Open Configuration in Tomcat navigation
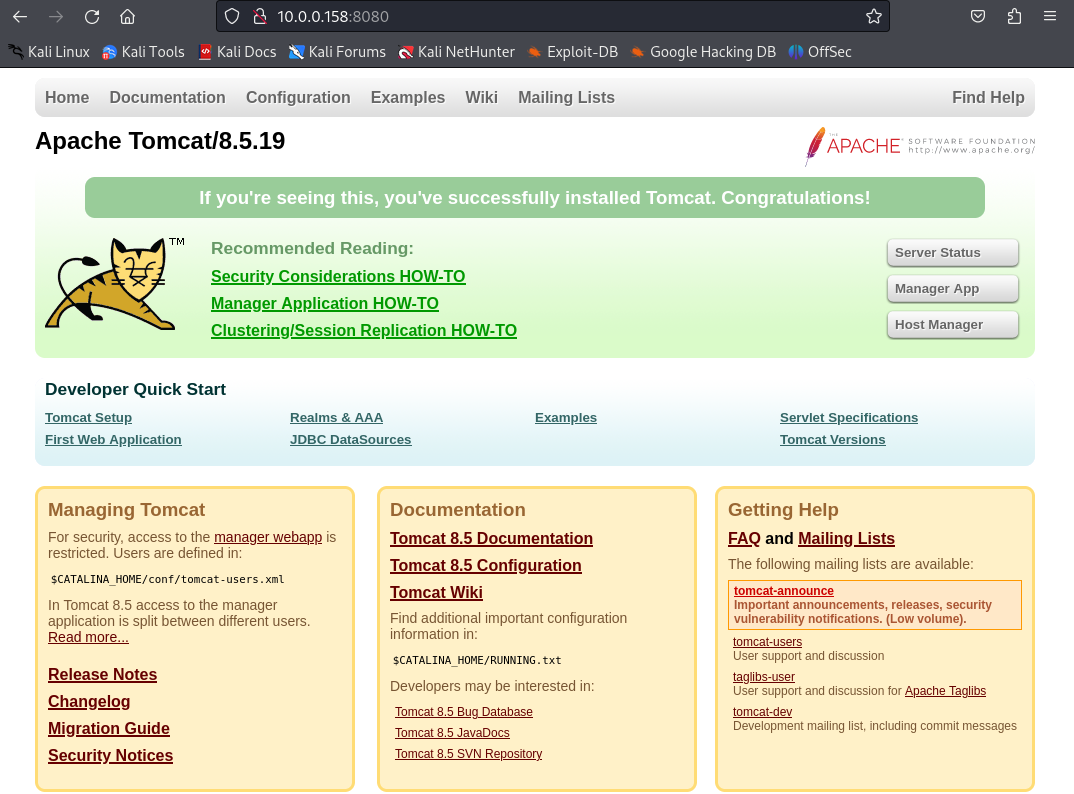 pos(298,97)
